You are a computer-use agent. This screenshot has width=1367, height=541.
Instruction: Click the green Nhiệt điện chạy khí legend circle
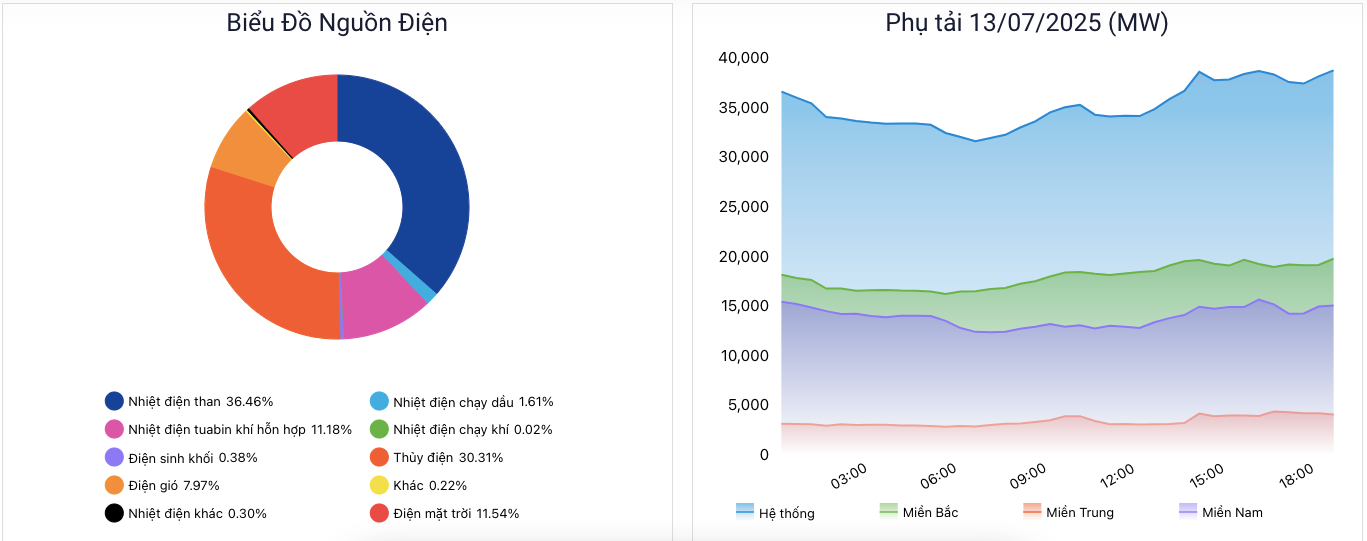pyautogui.click(x=379, y=430)
